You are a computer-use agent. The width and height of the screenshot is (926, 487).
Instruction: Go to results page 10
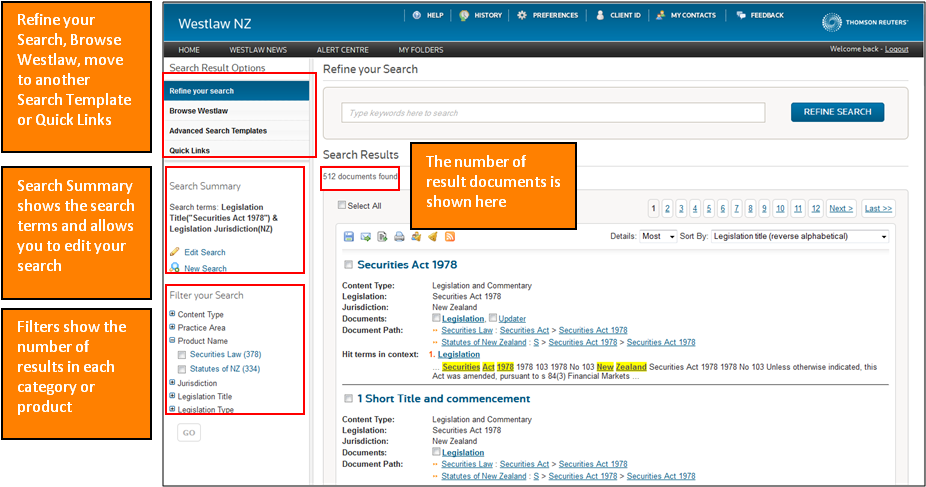780,208
